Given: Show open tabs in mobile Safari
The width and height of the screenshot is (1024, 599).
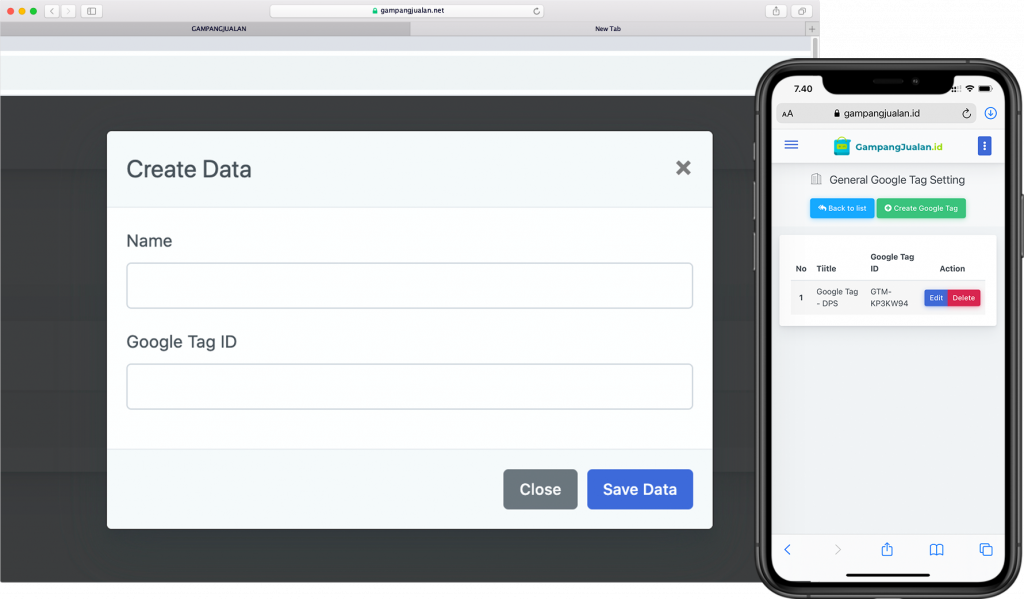Looking at the screenshot, I should tap(985, 549).
